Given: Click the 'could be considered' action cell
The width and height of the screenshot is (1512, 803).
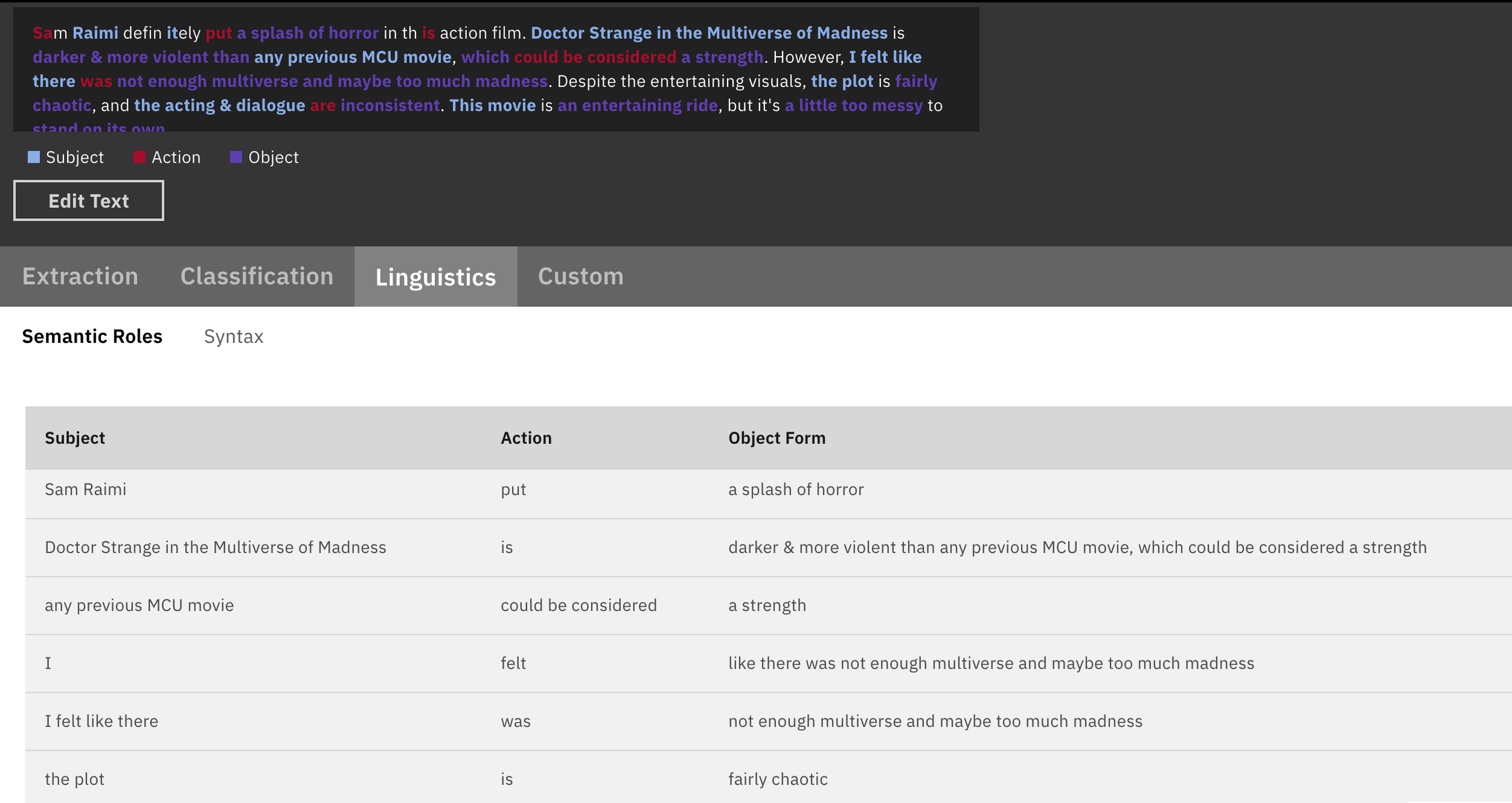Looking at the screenshot, I should click(x=578, y=605).
